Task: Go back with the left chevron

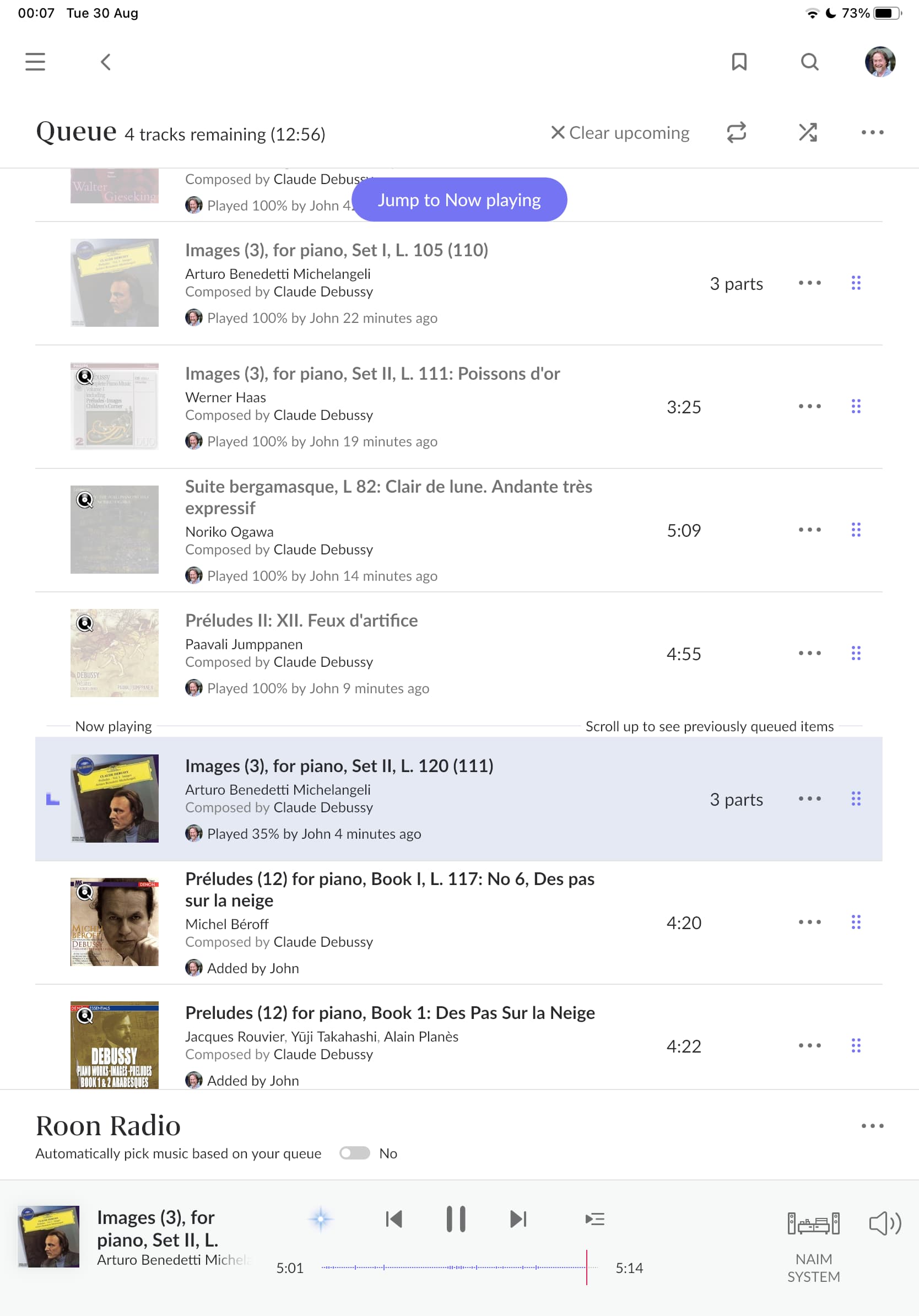Action: (x=105, y=61)
